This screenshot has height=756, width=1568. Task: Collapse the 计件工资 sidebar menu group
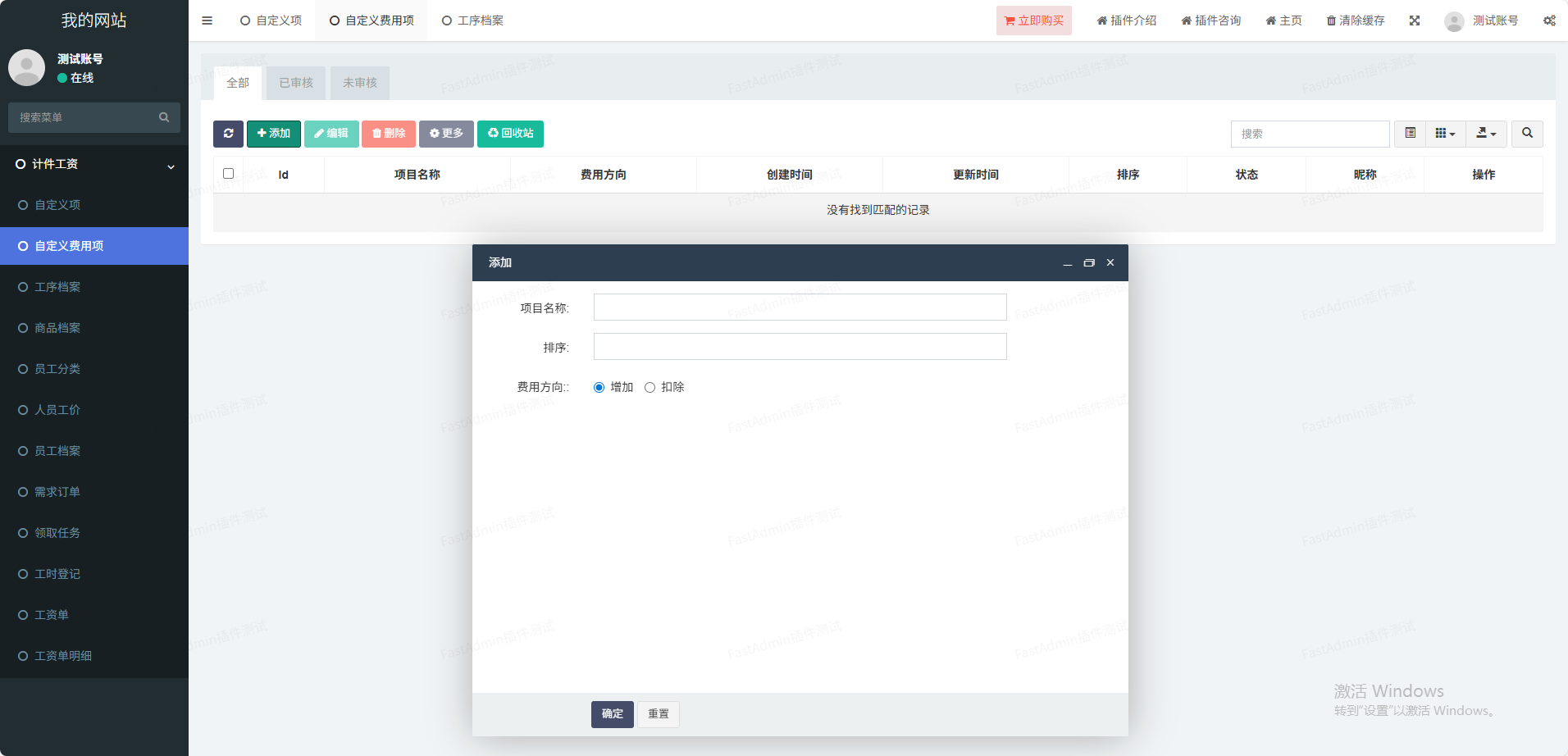[x=94, y=164]
